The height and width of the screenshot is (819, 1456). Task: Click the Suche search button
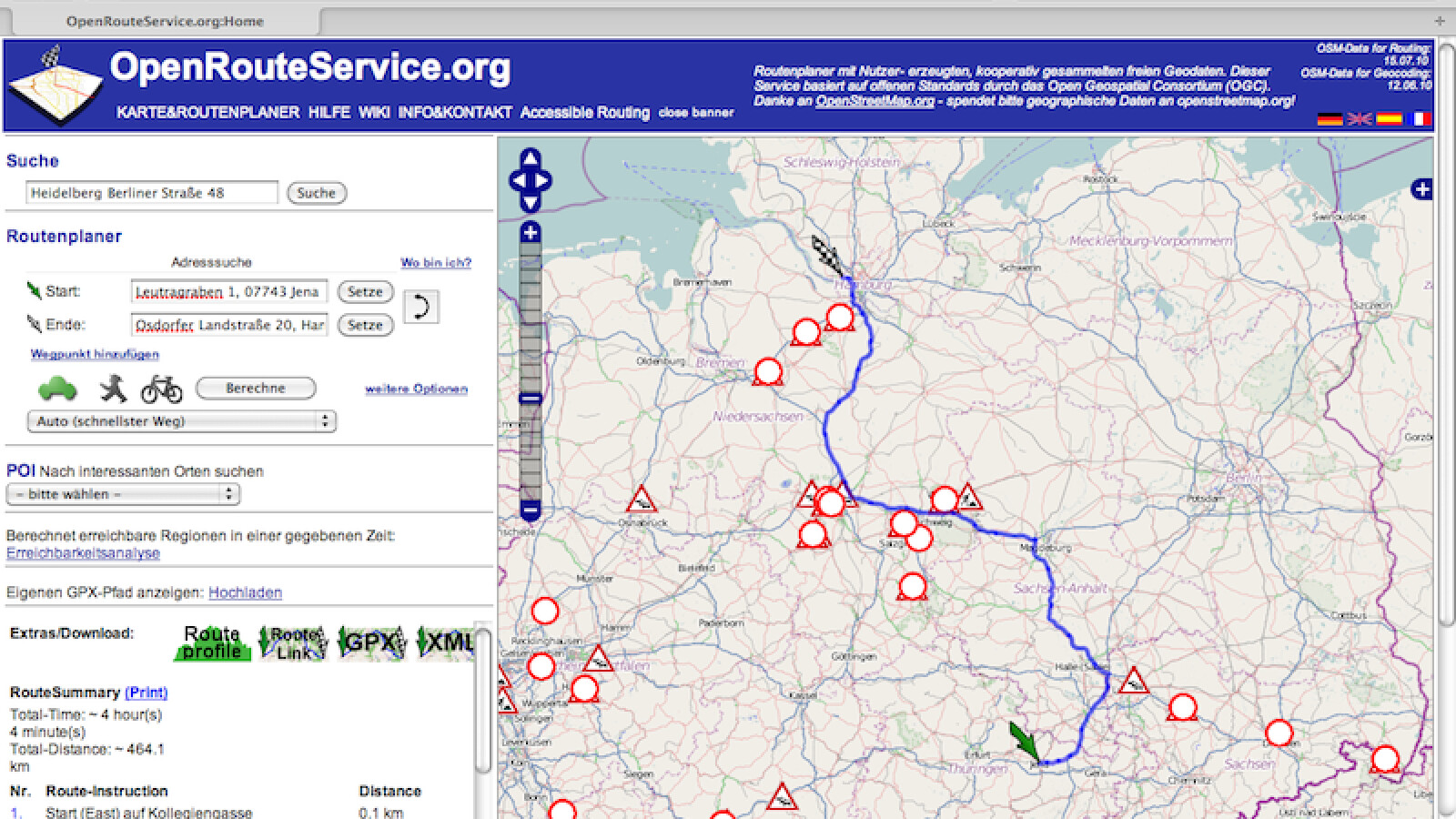[317, 193]
